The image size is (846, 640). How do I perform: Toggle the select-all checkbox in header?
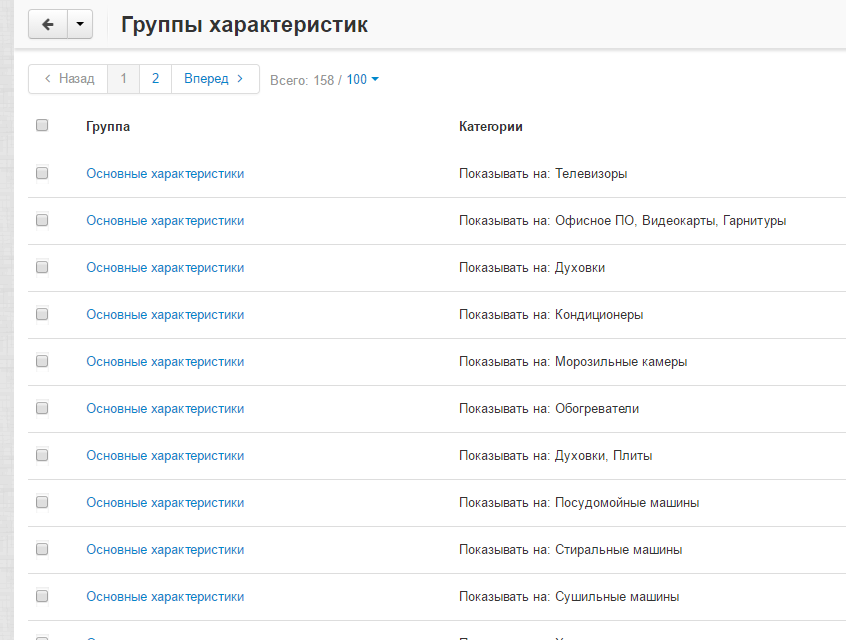[42, 125]
